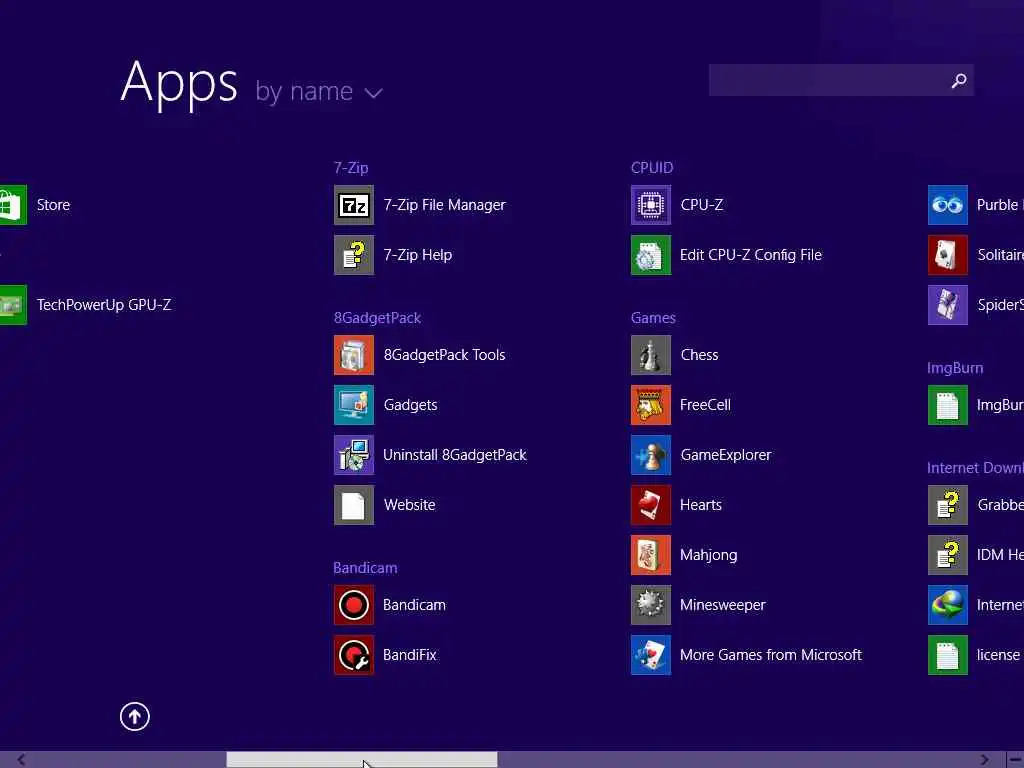
Task: Open Internet Download Manager globe icon
Action: [948, 605]
